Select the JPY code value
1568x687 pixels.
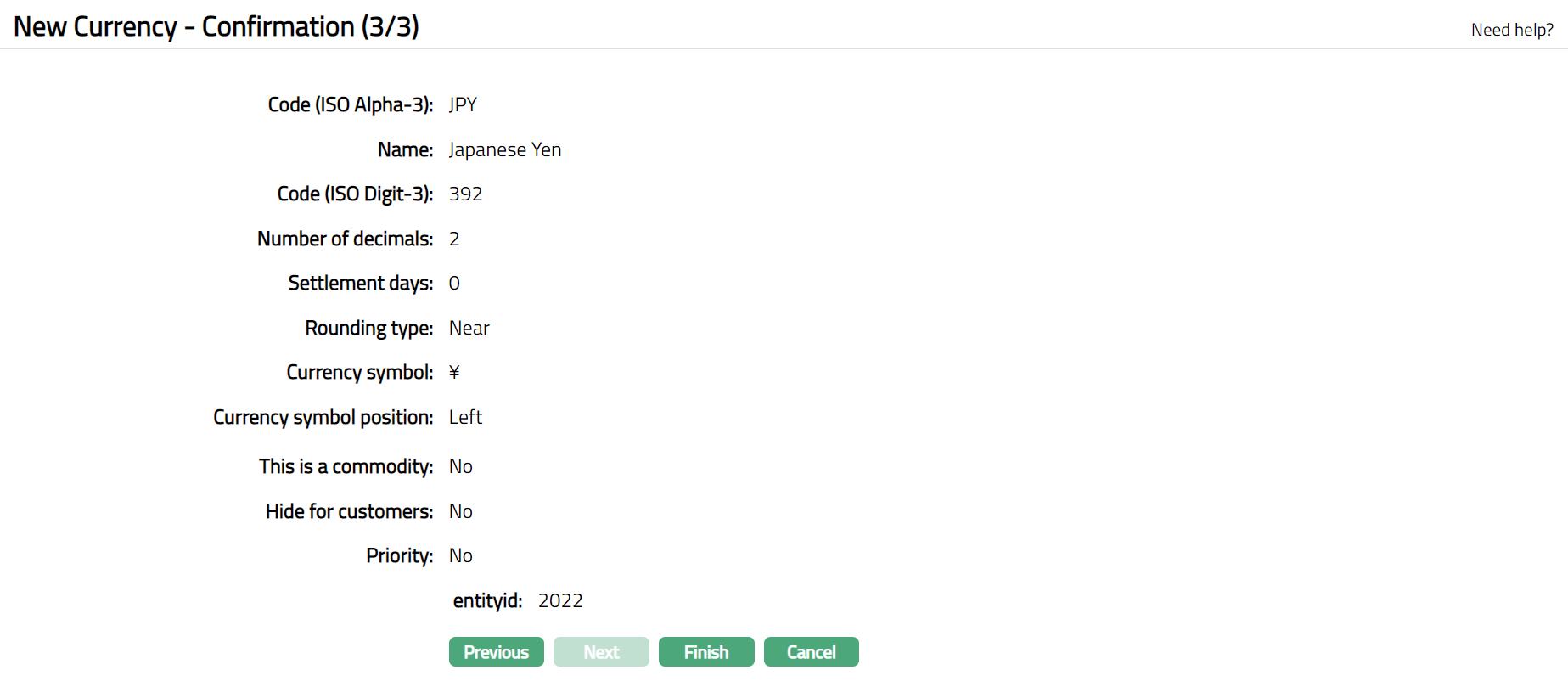pos(463,104)
